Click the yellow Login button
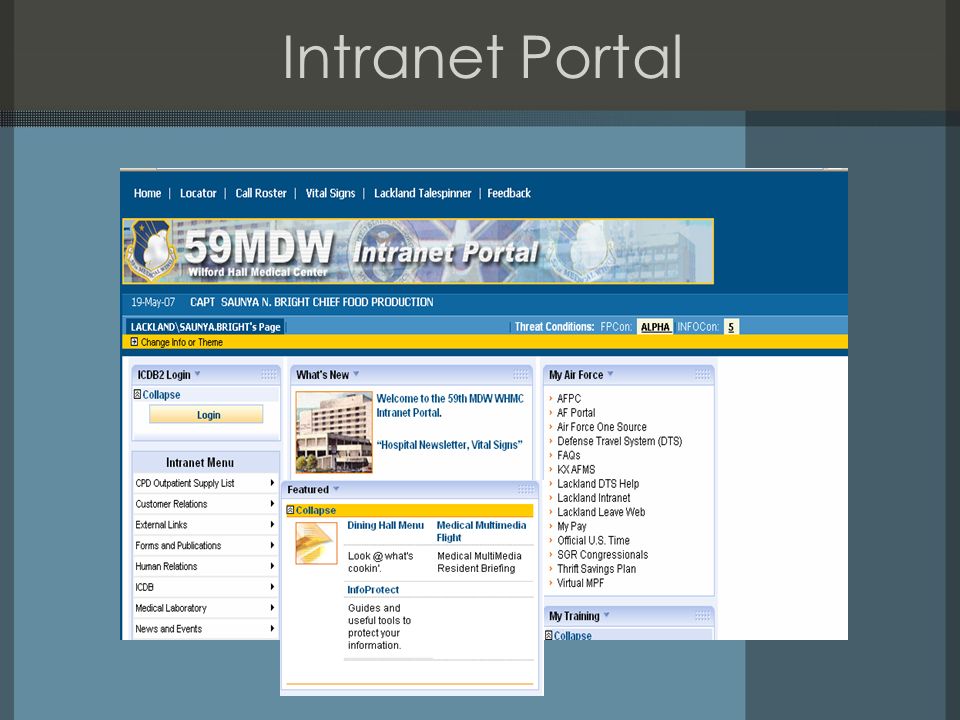 coord(206,414)
